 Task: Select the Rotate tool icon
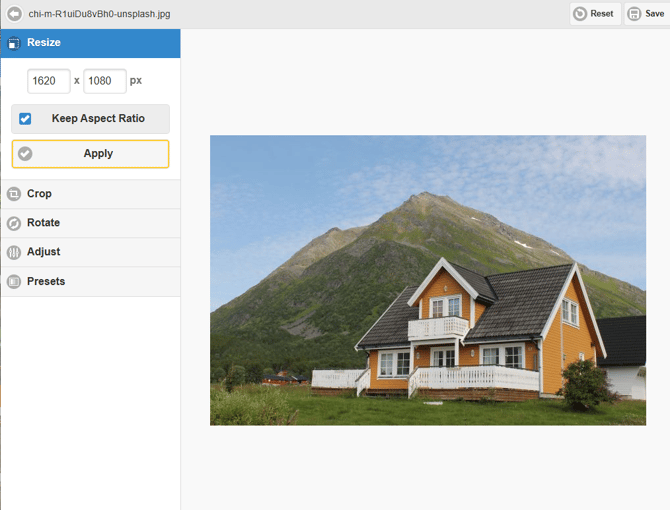pos(14,223)
